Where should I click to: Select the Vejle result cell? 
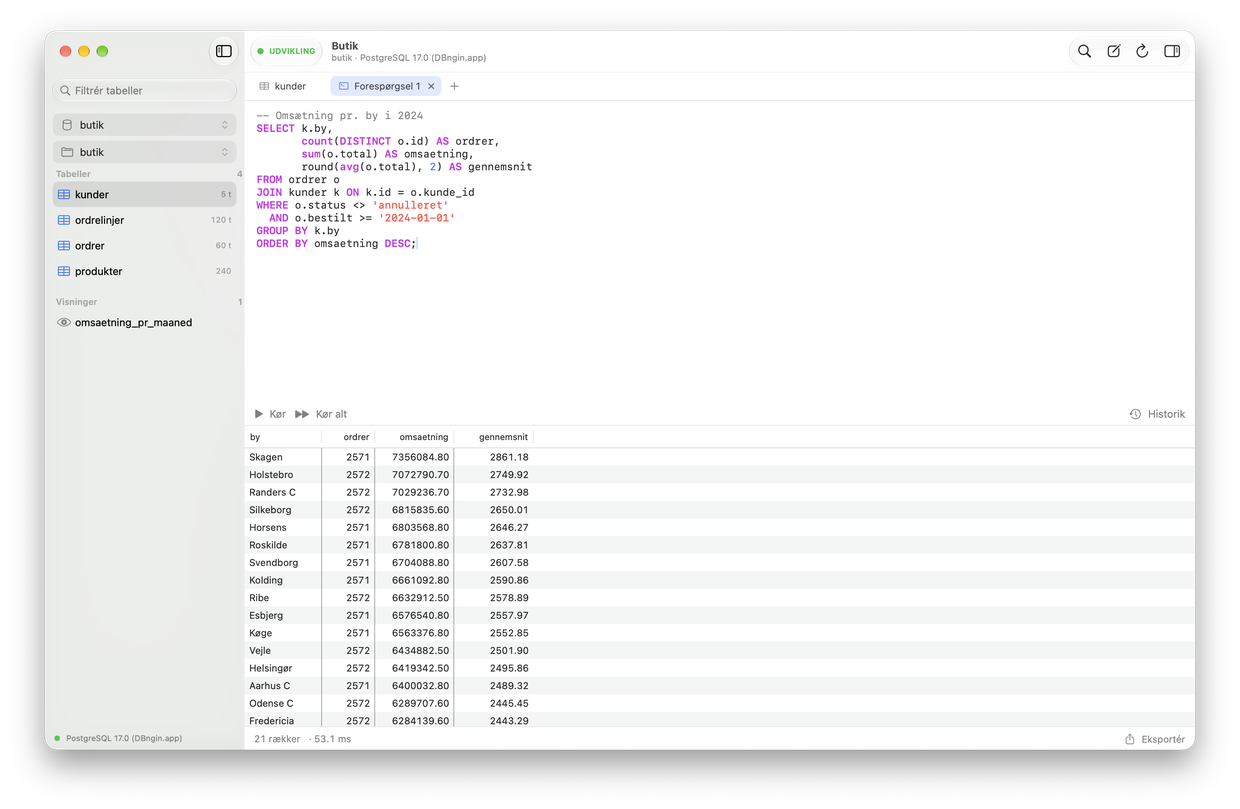coord(283,650)
